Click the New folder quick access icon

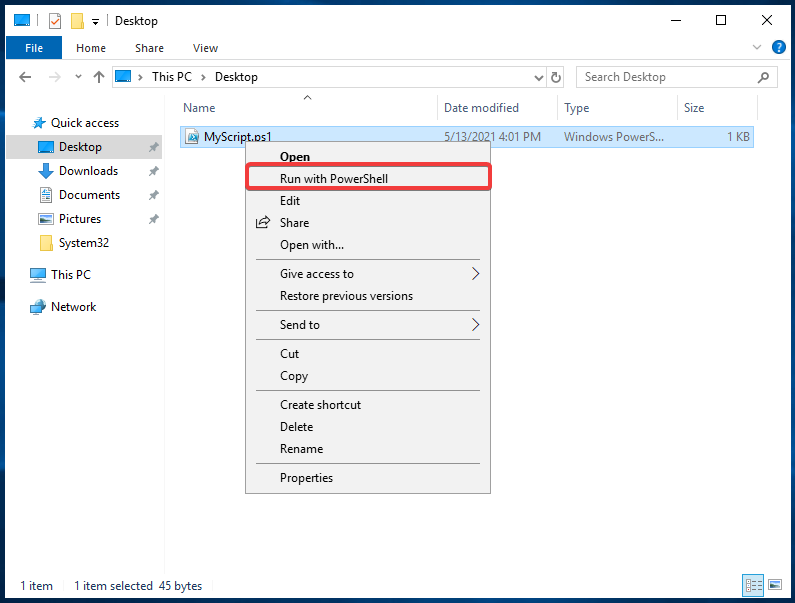tap(77, 21)
